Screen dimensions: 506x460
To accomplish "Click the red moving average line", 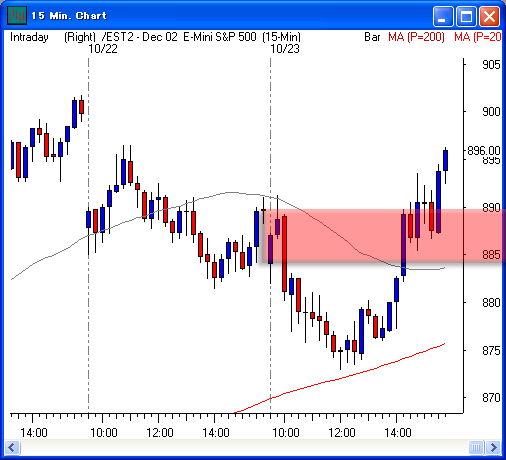I will tap(340, 378).
